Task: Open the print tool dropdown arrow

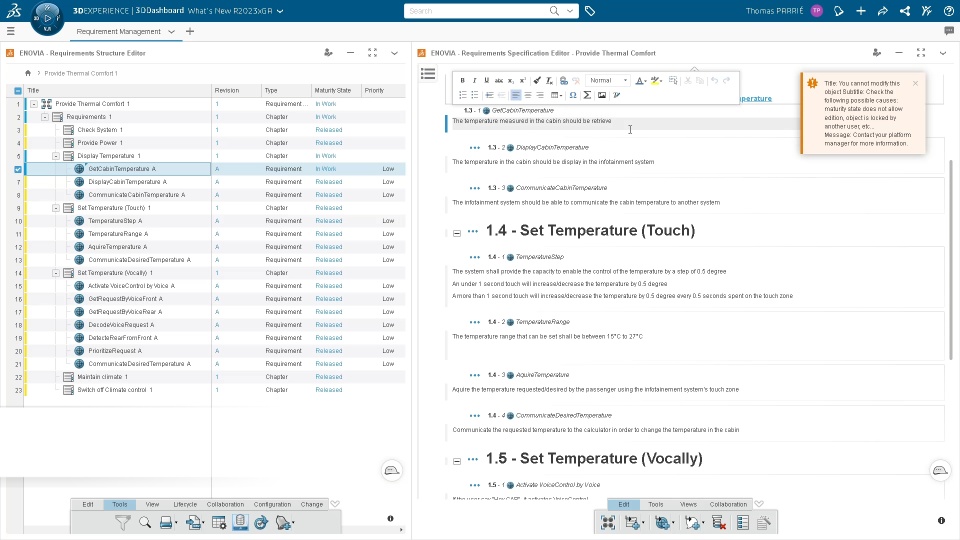Action: coord(176,523)
